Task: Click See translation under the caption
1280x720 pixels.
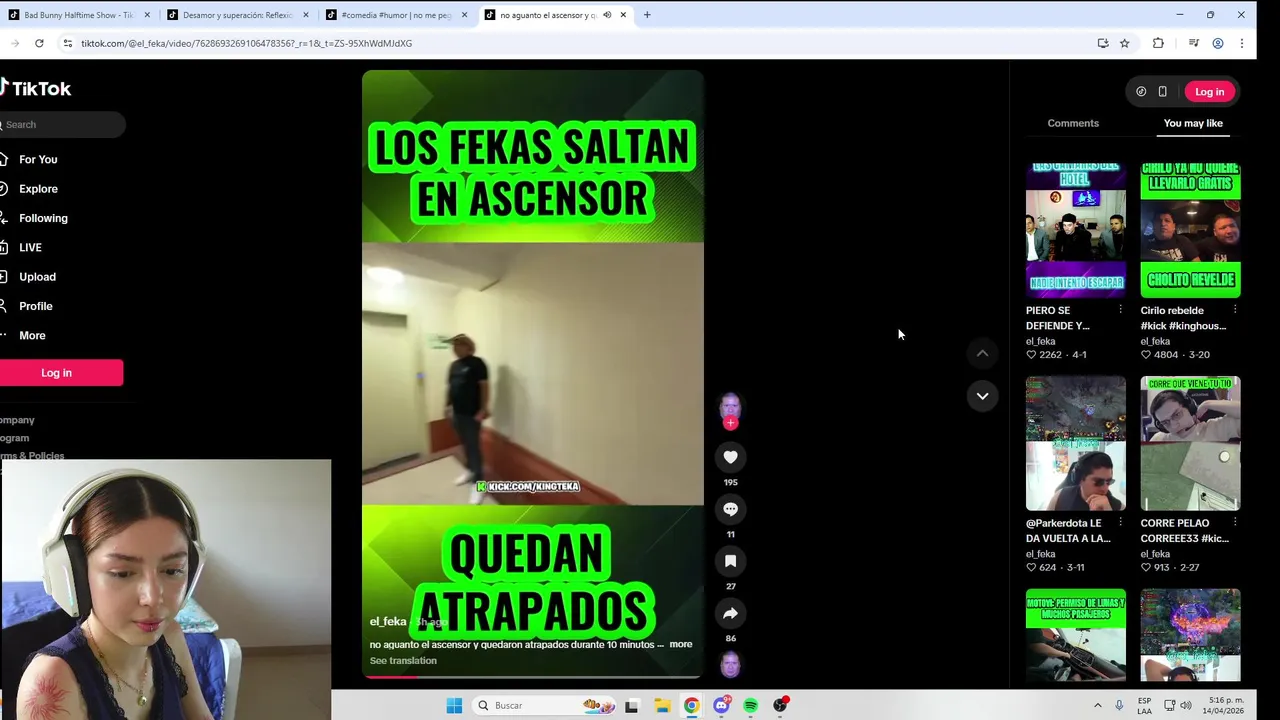Action: coord(403,660)
